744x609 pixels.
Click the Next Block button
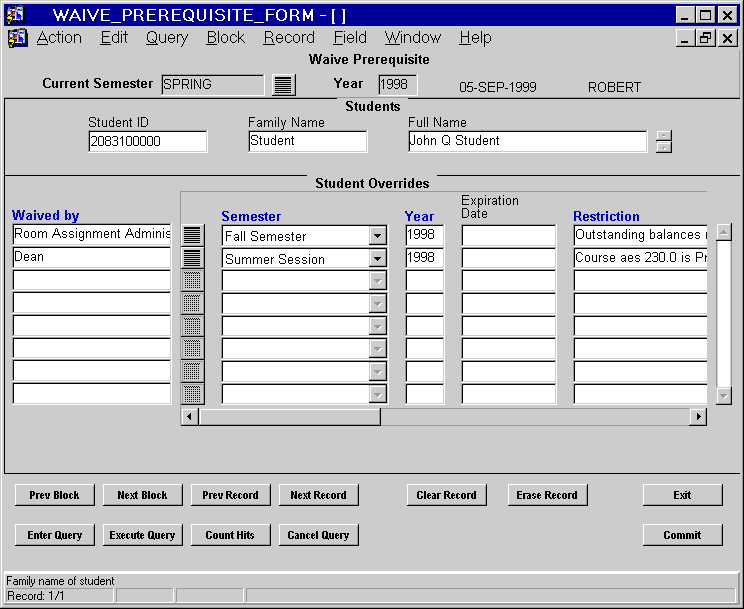point(142,495)
